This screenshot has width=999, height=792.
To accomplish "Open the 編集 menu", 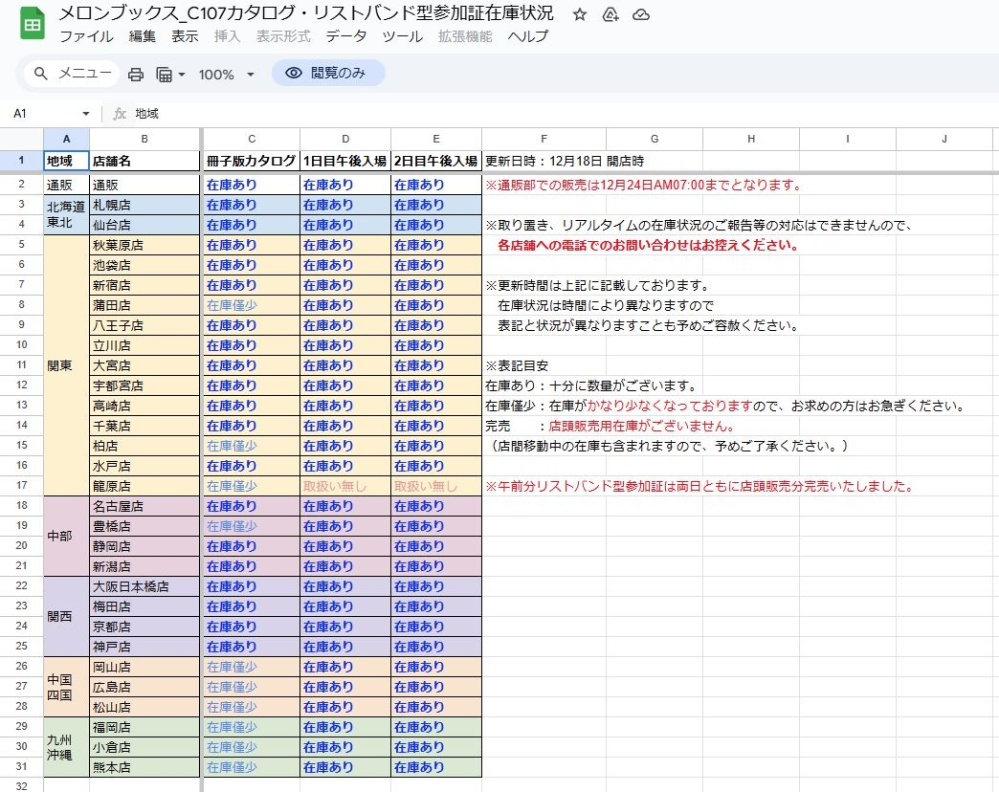I will (x=142, y=36).
